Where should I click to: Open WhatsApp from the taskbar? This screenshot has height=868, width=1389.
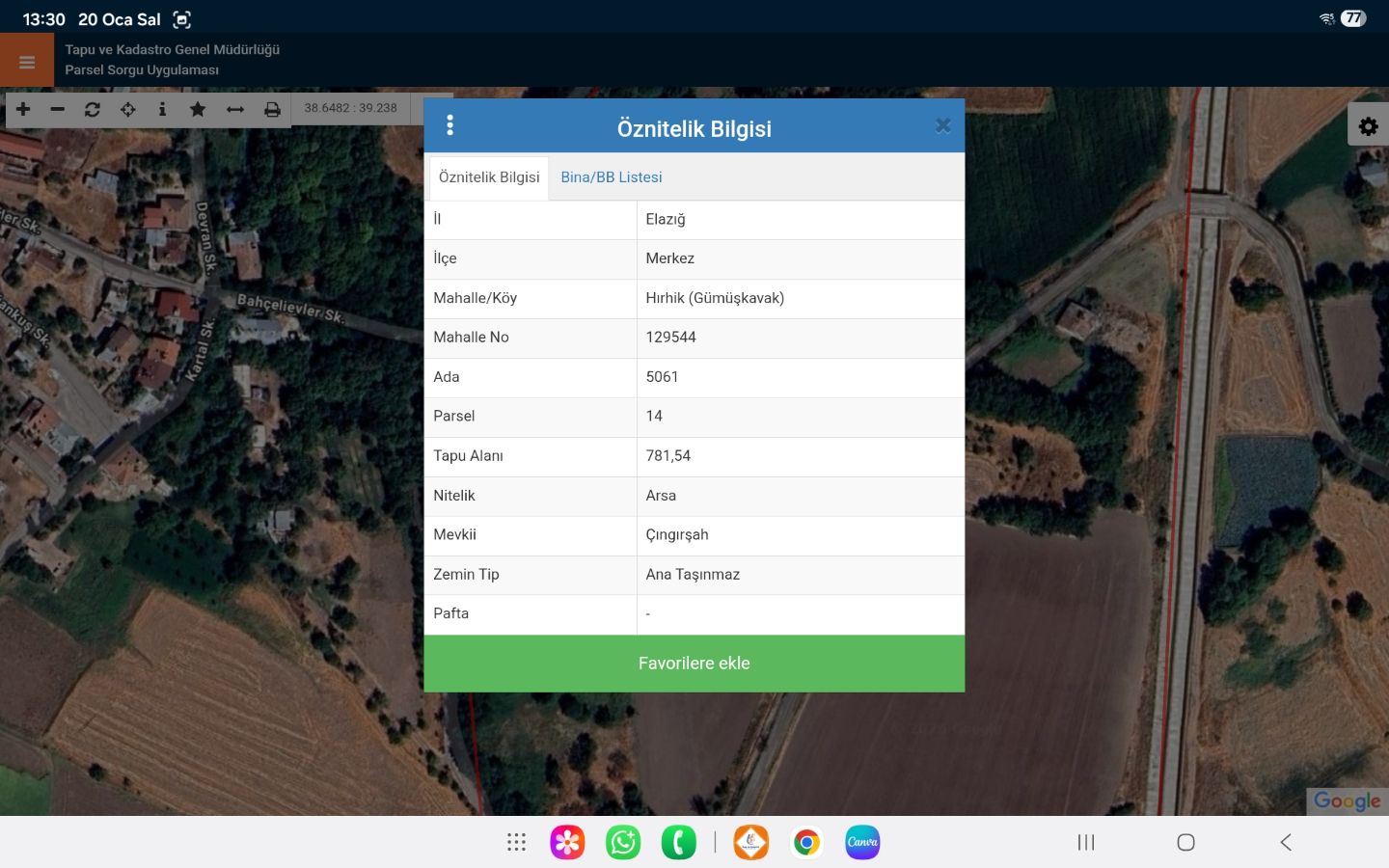623,842
